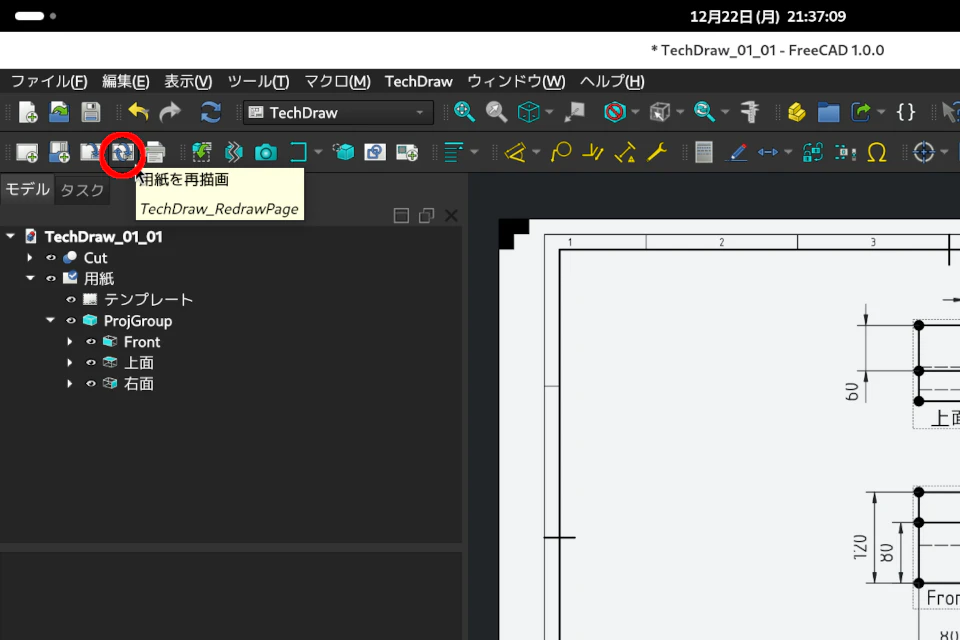960x640 pixels.
Task: Toggle visibility eye of ProjGroup item
Action: pyautogui.click(x=71, y=320)
